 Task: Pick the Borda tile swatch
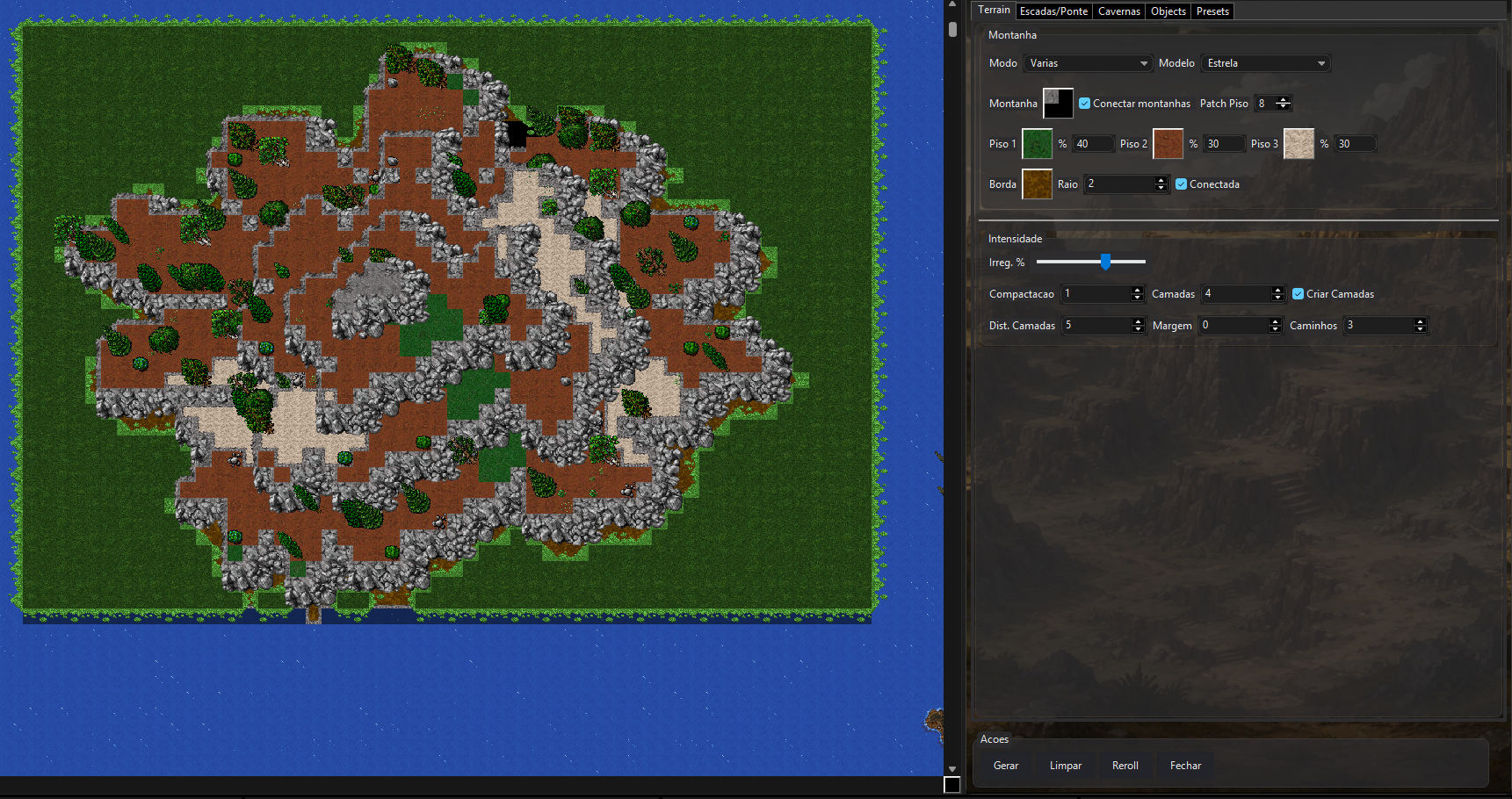coord(1037,184)
